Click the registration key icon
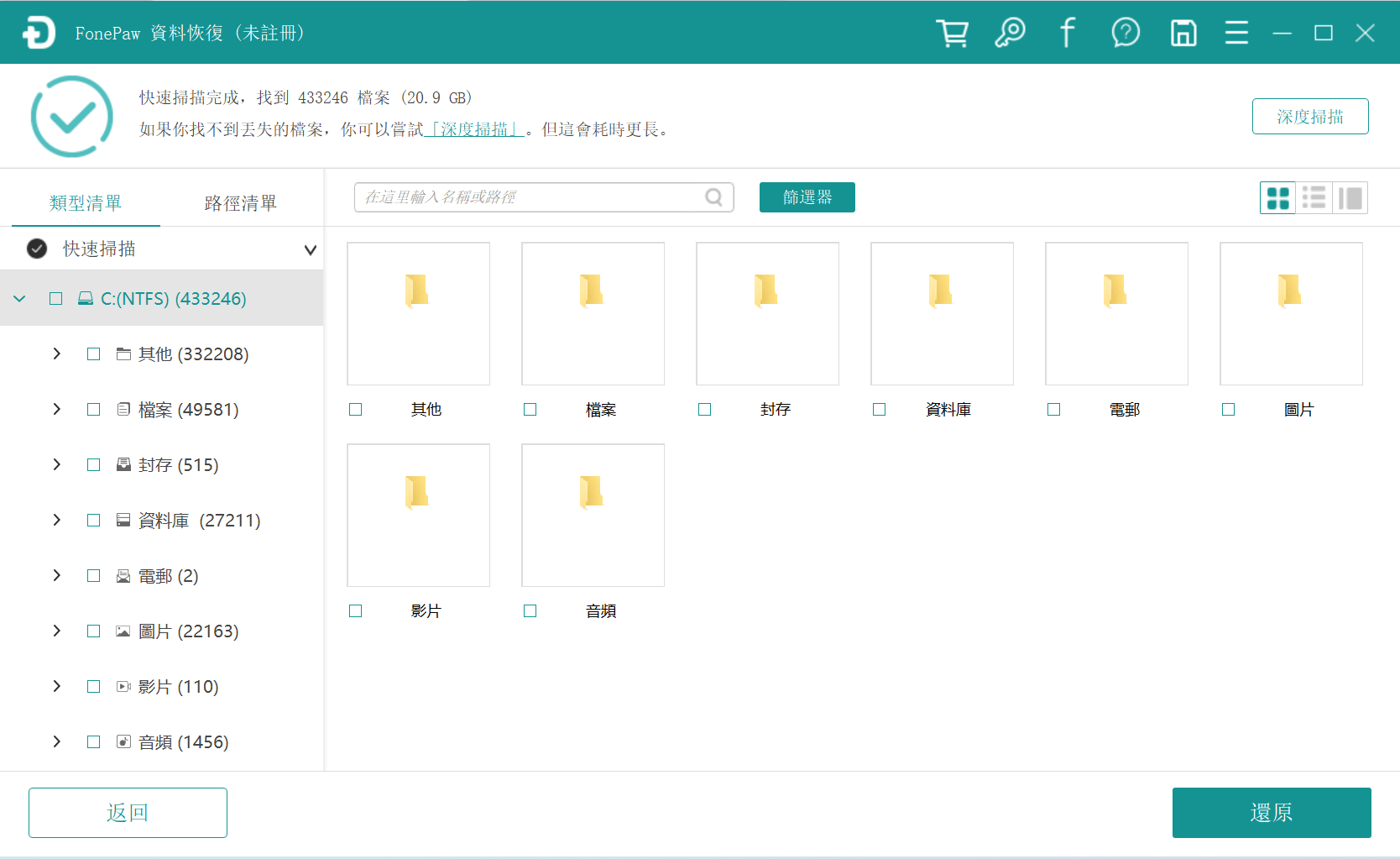 (x=1010, y=33)
